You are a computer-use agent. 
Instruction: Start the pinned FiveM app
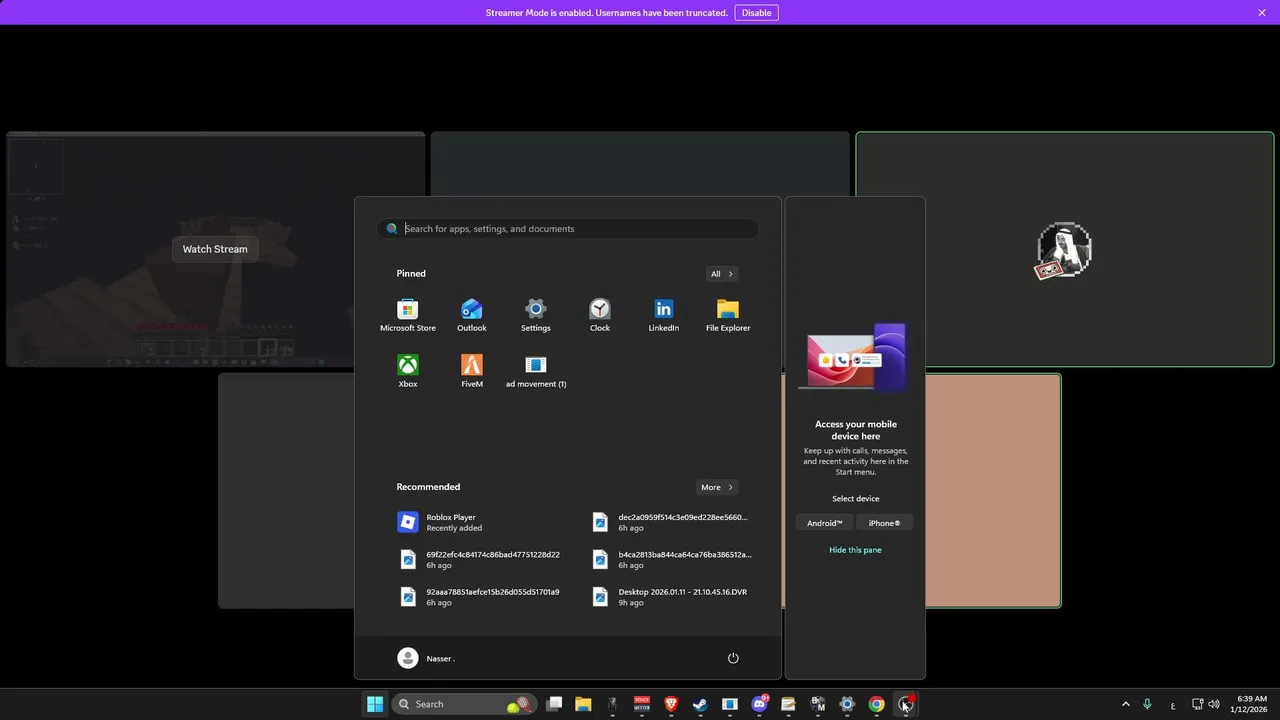472,372
